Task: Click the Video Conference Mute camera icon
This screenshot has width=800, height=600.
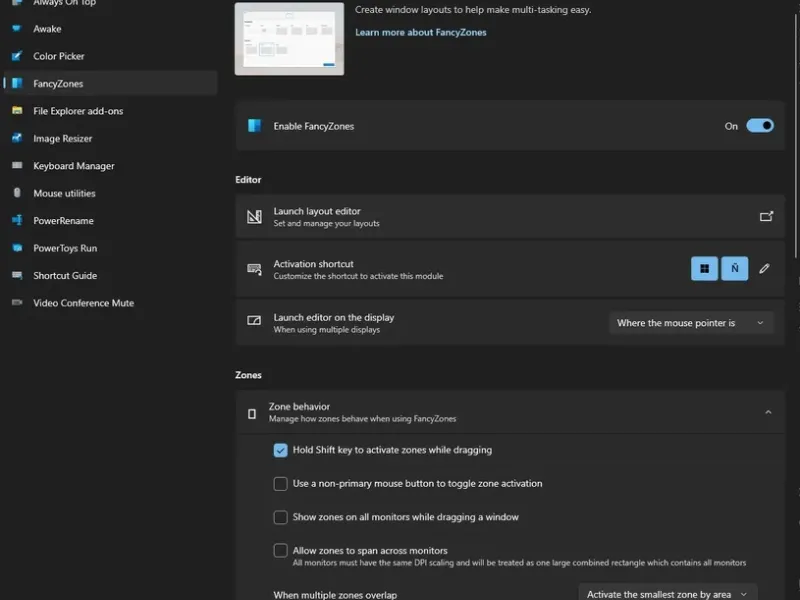Action: pyautogui.click(x=17, y=303)
